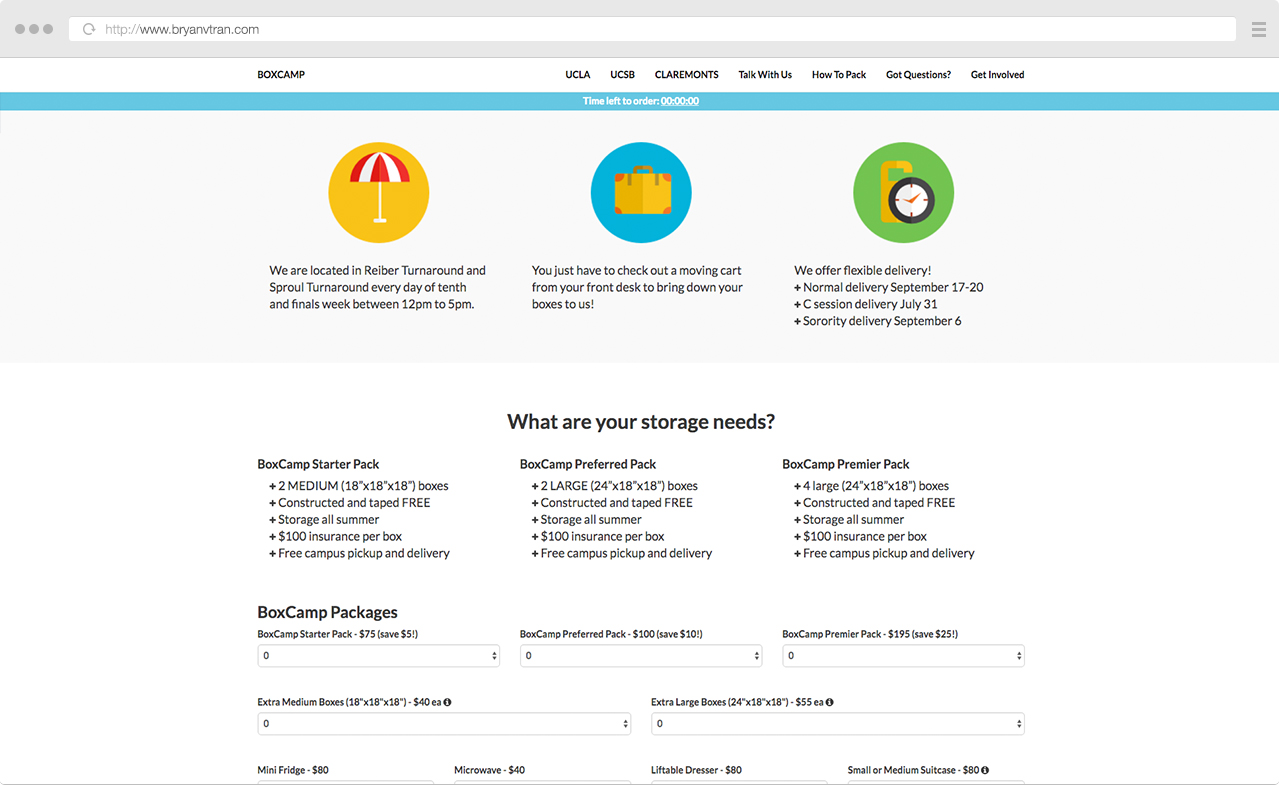Open the Extra Large Boxes quantity dropdown

coord(838,723)
